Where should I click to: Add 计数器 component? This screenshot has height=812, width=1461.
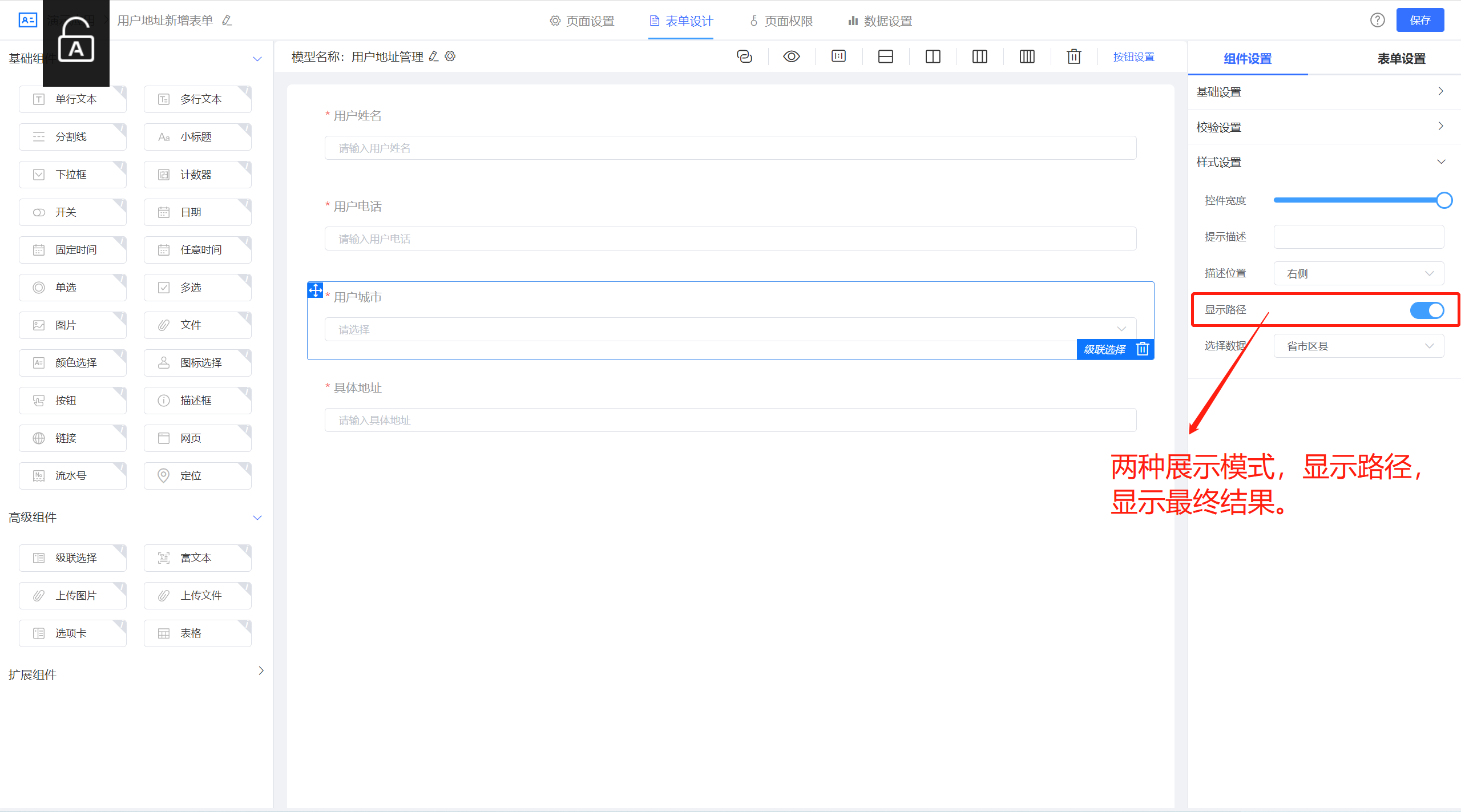[x=197, y=175]
